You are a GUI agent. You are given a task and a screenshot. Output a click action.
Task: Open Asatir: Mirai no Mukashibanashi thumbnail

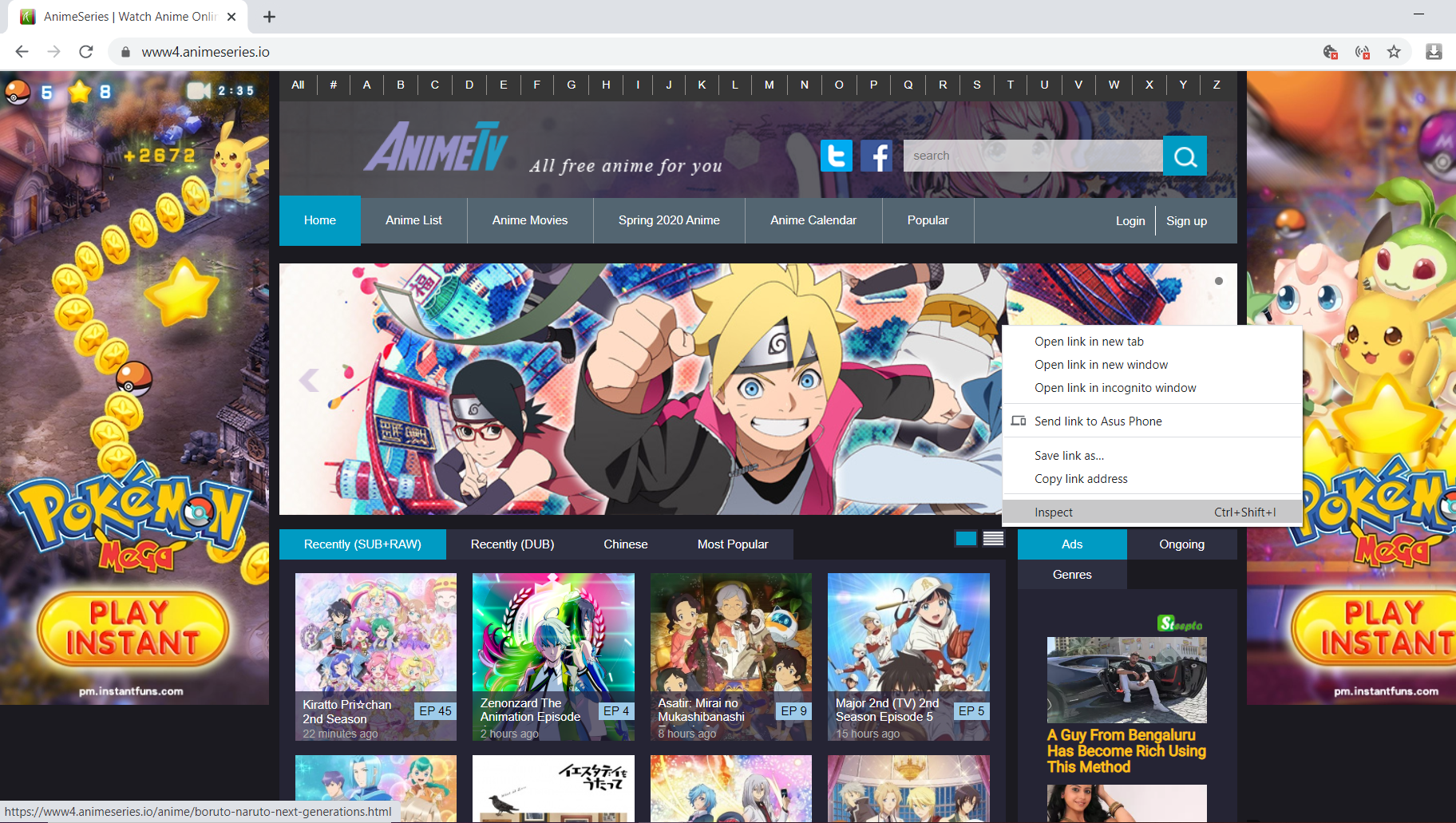point(731,656)
